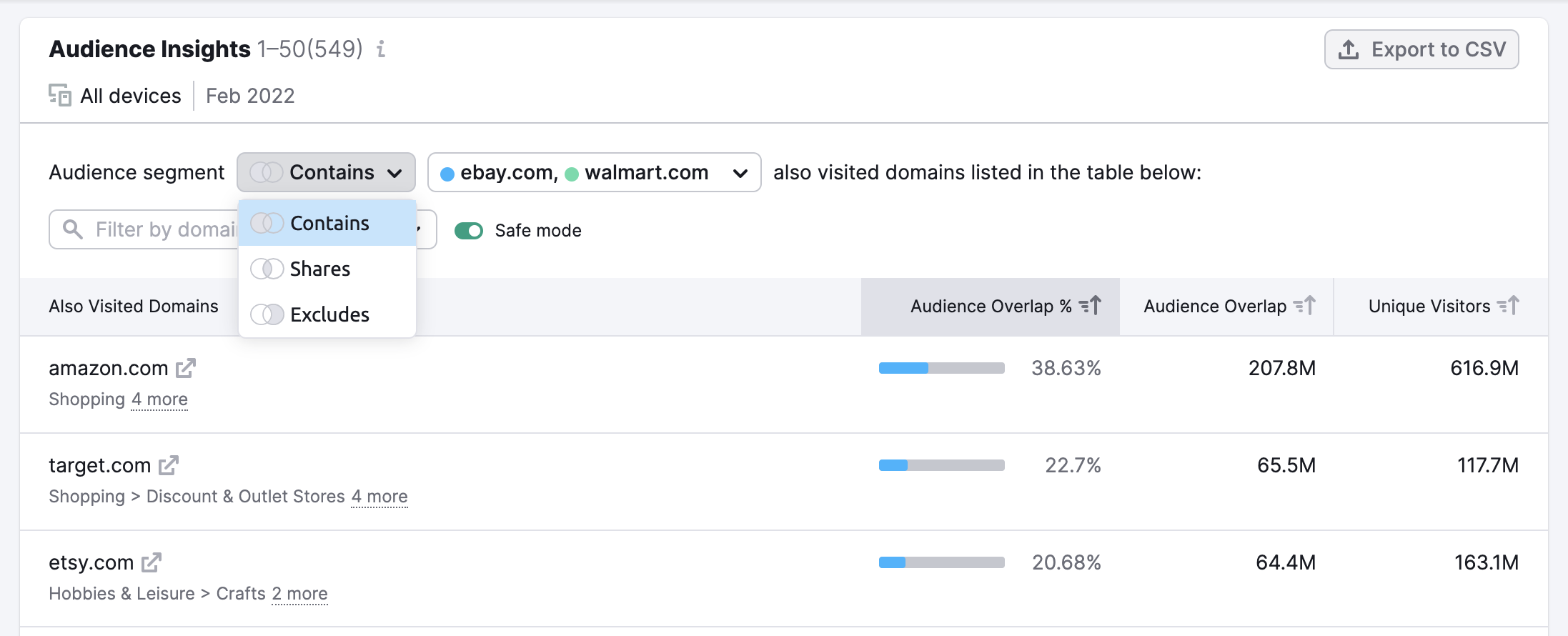Screen dimensions: 1568x636
Task: Toggle Safe mode switch off
Action: click(x=469, y=231)
